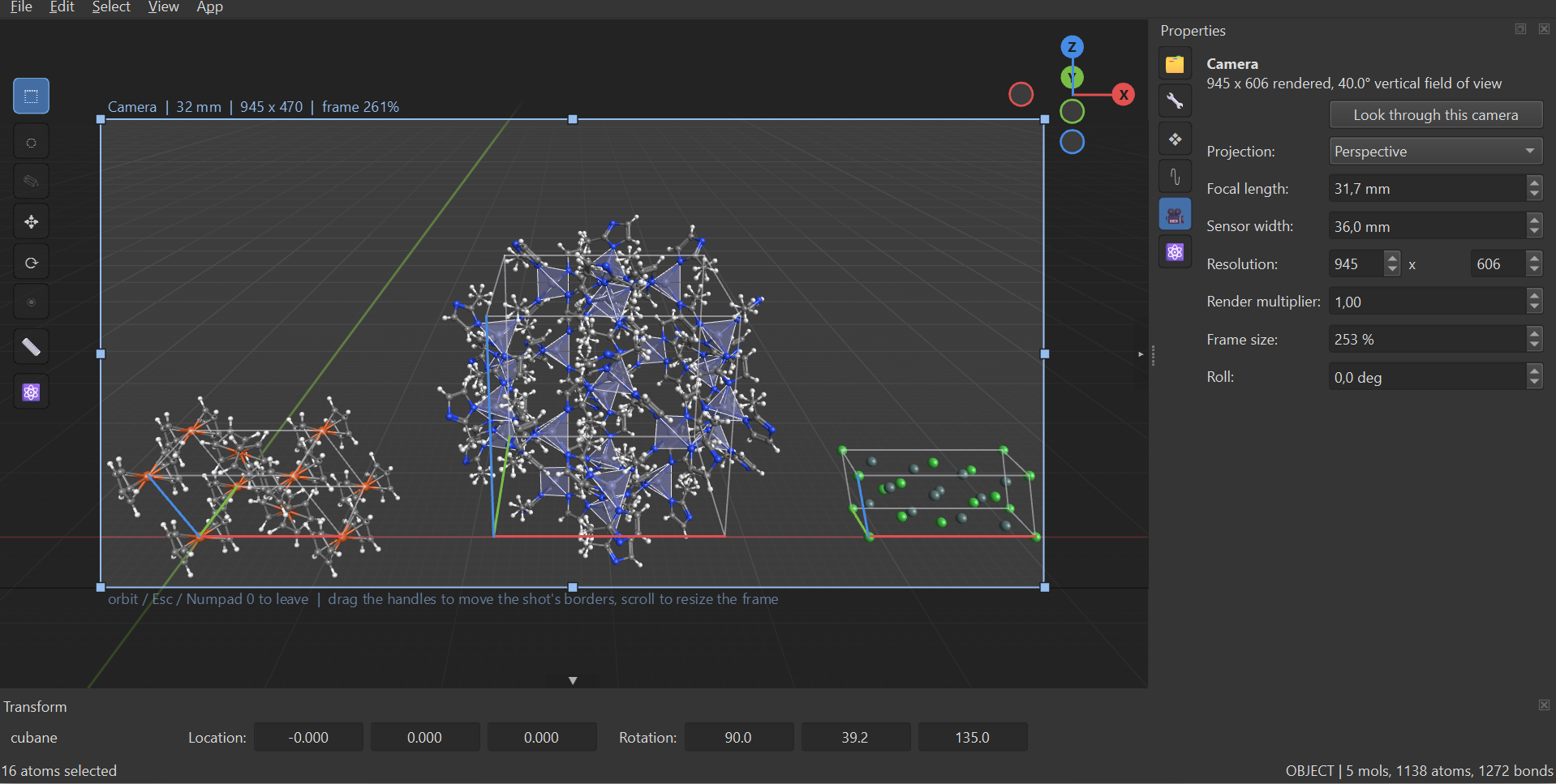1556x784 pixels.
Task: Click the Rotation field showing 39.2
Action: point(855,738)
